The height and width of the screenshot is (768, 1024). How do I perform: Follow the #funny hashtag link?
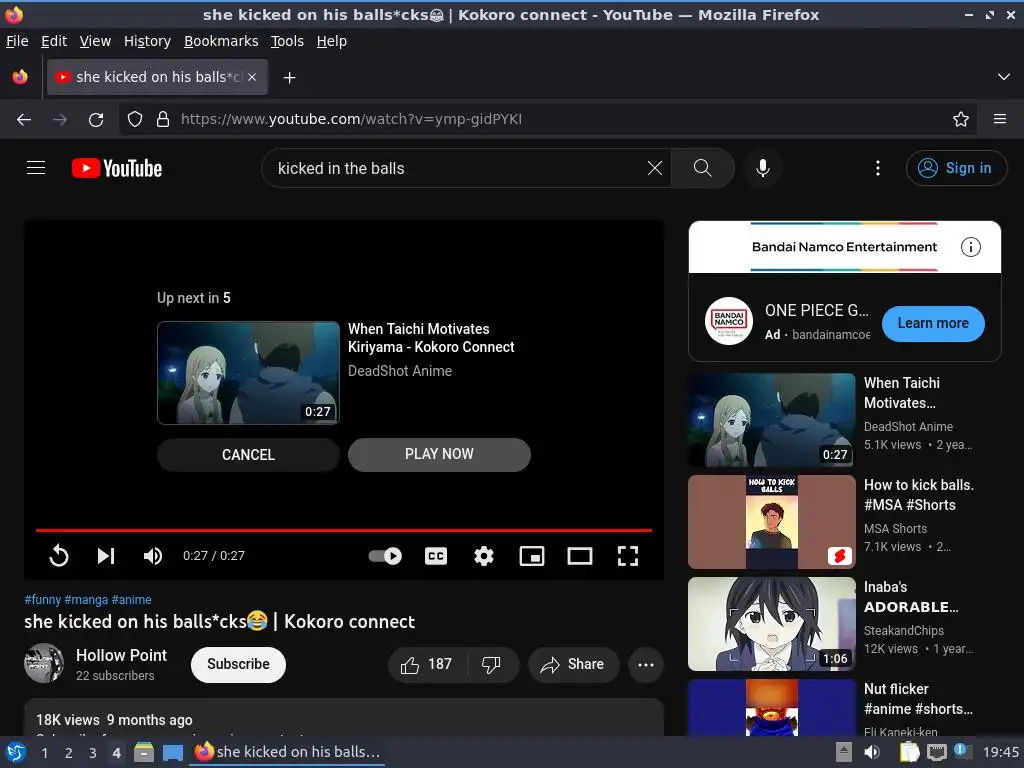pyautogui.click(x=42, y=600)
